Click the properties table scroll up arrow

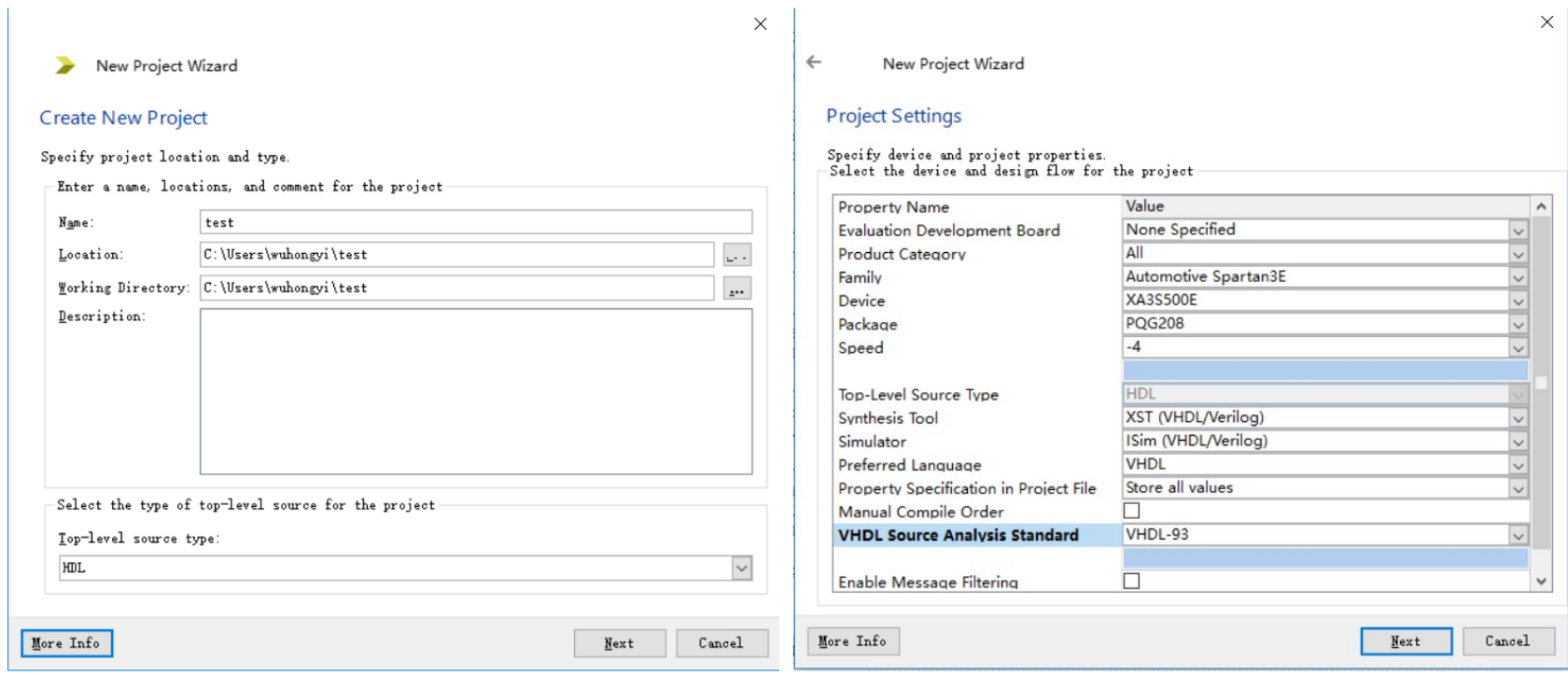(1541, 206)
